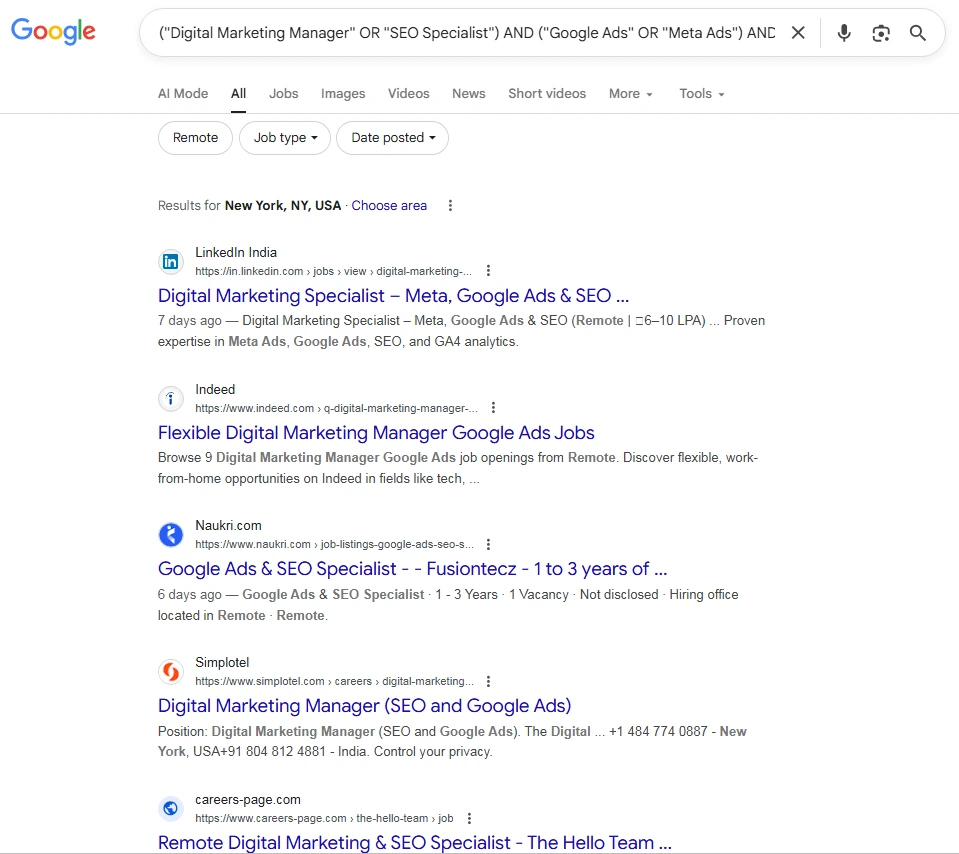
Task: Click the careers-page.com favicon
Action: point(170,808)
